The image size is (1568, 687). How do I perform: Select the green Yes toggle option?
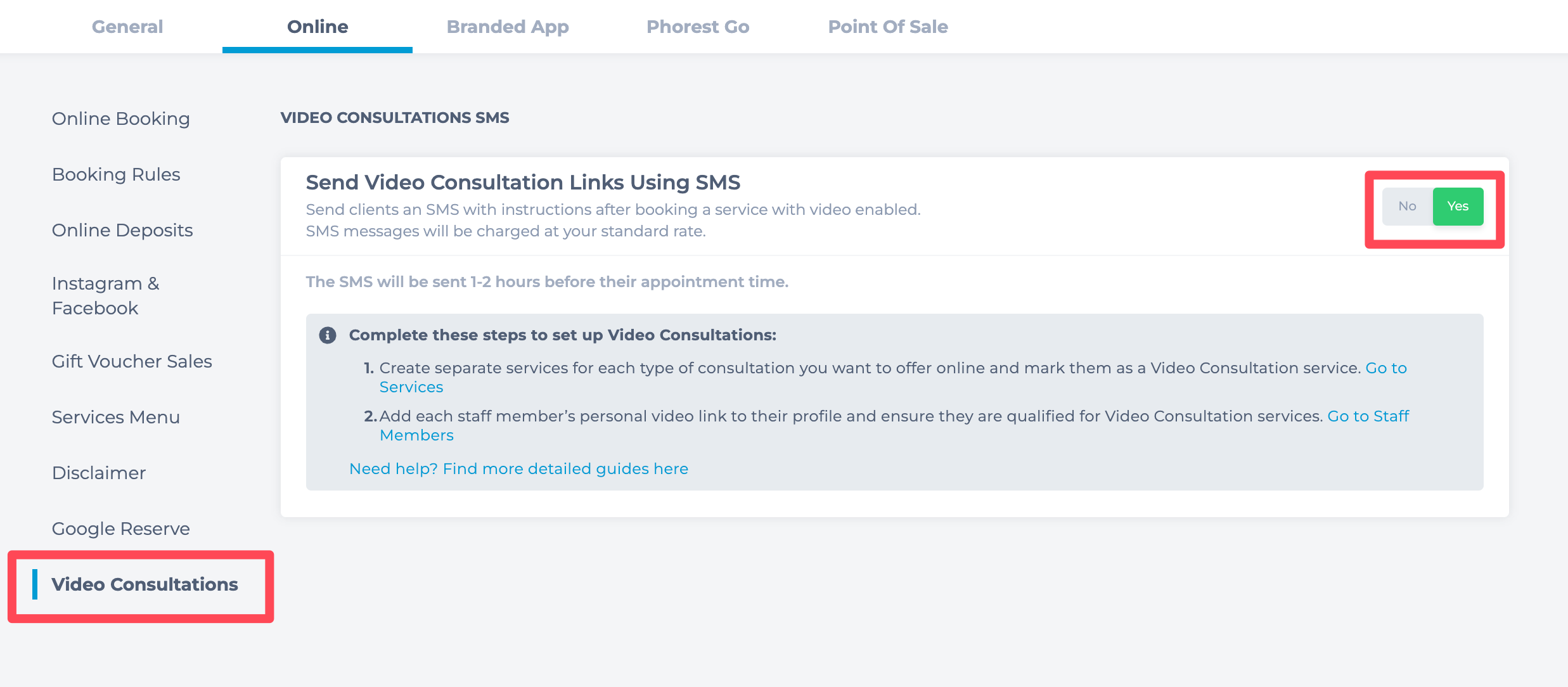click(1458, 206)
